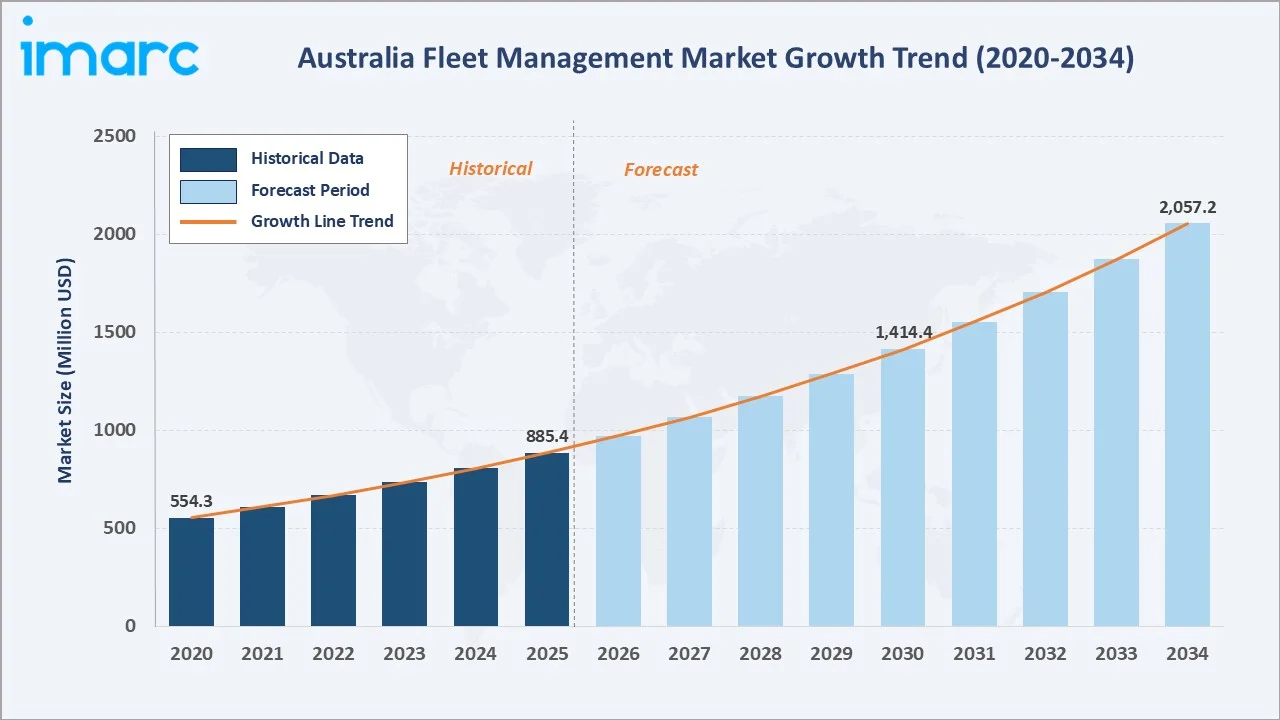This screenshot has width=1280, height=720.
Task: Click the 2025 x-axis label
Action: tap(547, 654)
